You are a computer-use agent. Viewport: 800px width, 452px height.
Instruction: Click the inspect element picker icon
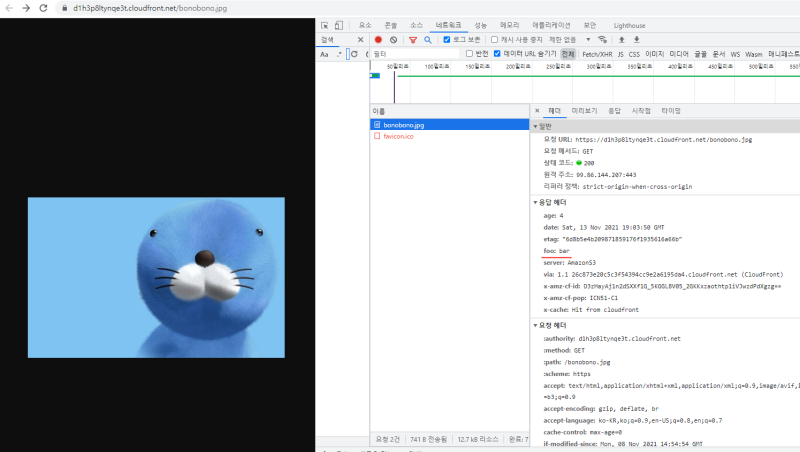[326, 25]
